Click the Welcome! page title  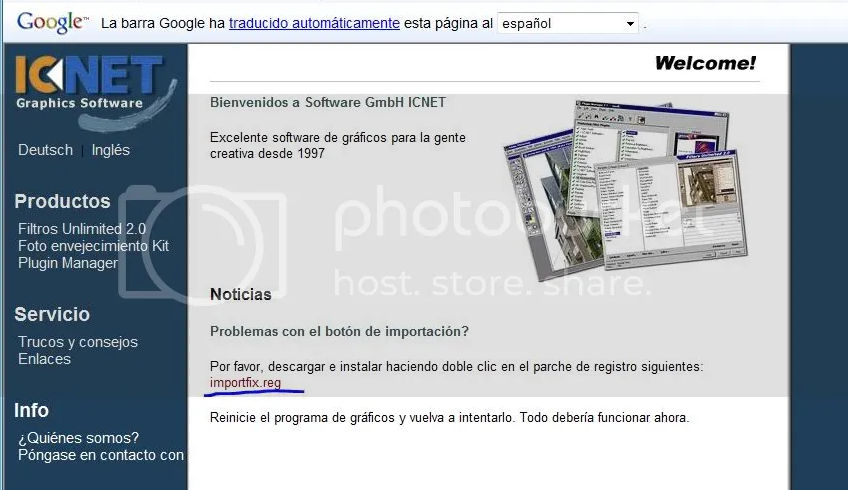(705, 63)
